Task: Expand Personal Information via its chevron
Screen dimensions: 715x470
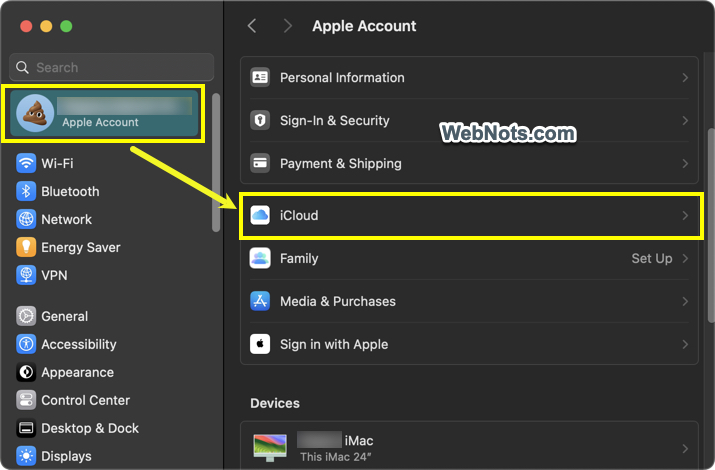Action: click(x=685, y=77)
